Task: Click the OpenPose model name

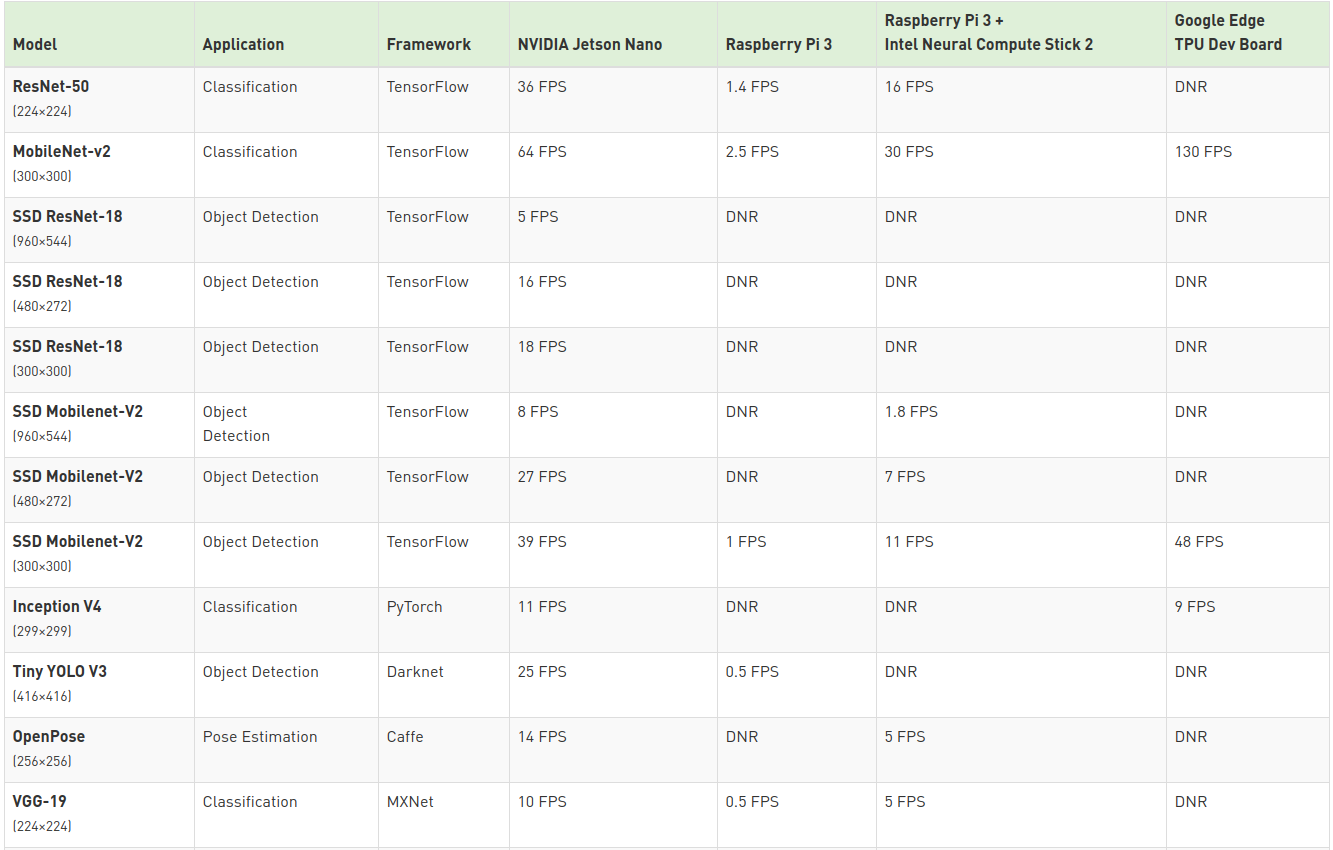Action: coord(49,737)
